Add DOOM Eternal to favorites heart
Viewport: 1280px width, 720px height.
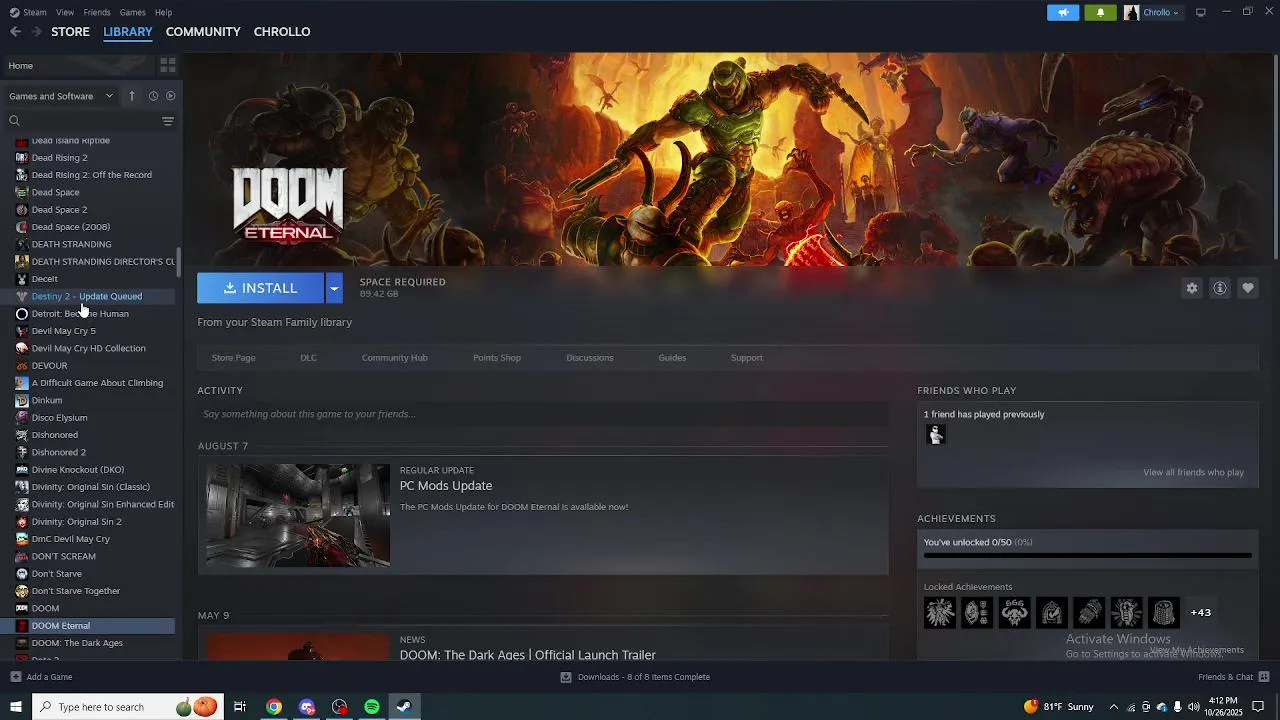click(x=1248, y=288)
